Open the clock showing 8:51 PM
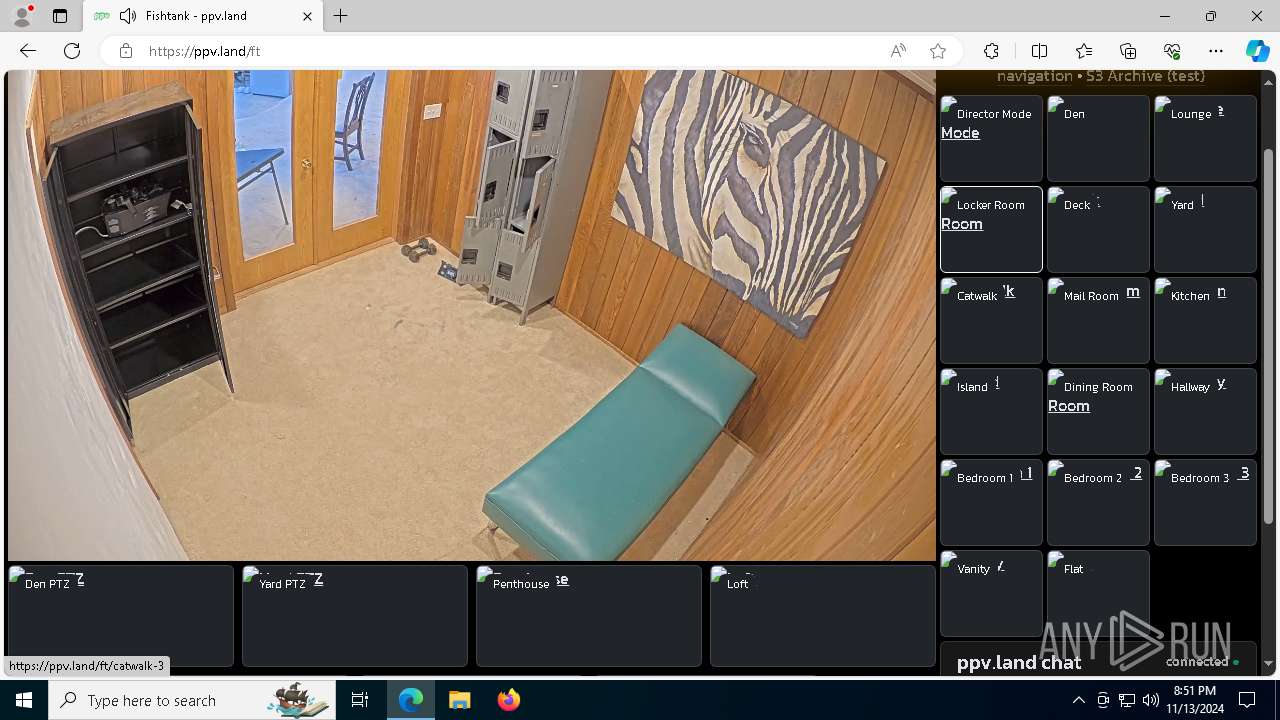 (x=1195, y=700)
